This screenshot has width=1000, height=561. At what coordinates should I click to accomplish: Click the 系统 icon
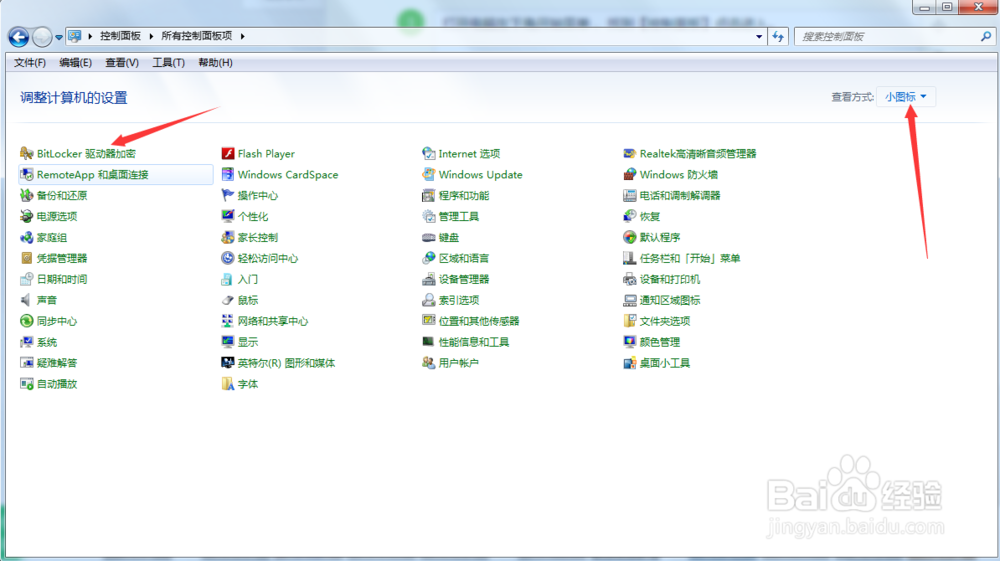[x=26, y=342]
